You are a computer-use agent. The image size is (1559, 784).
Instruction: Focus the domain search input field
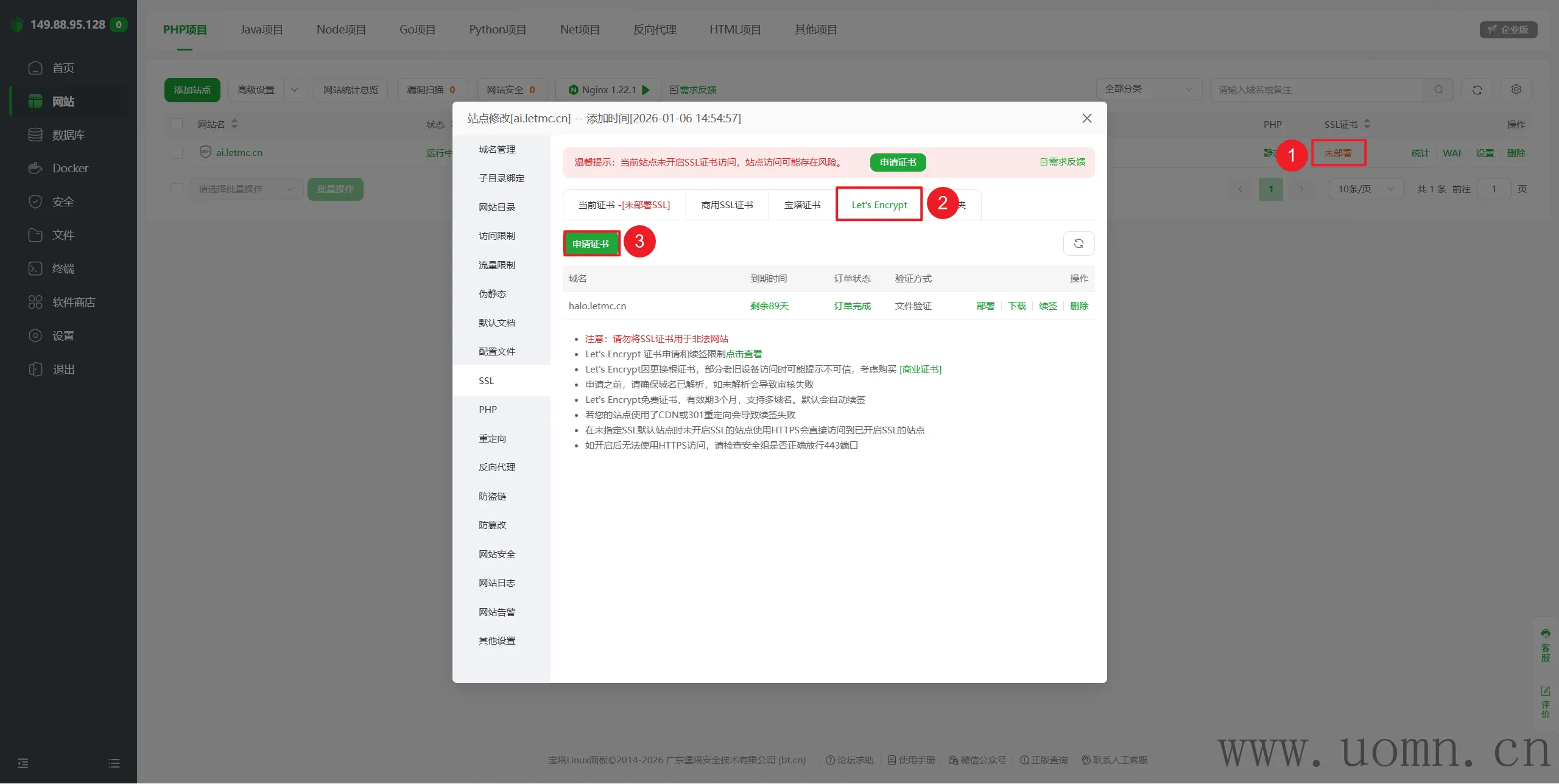pos(1315,89)
